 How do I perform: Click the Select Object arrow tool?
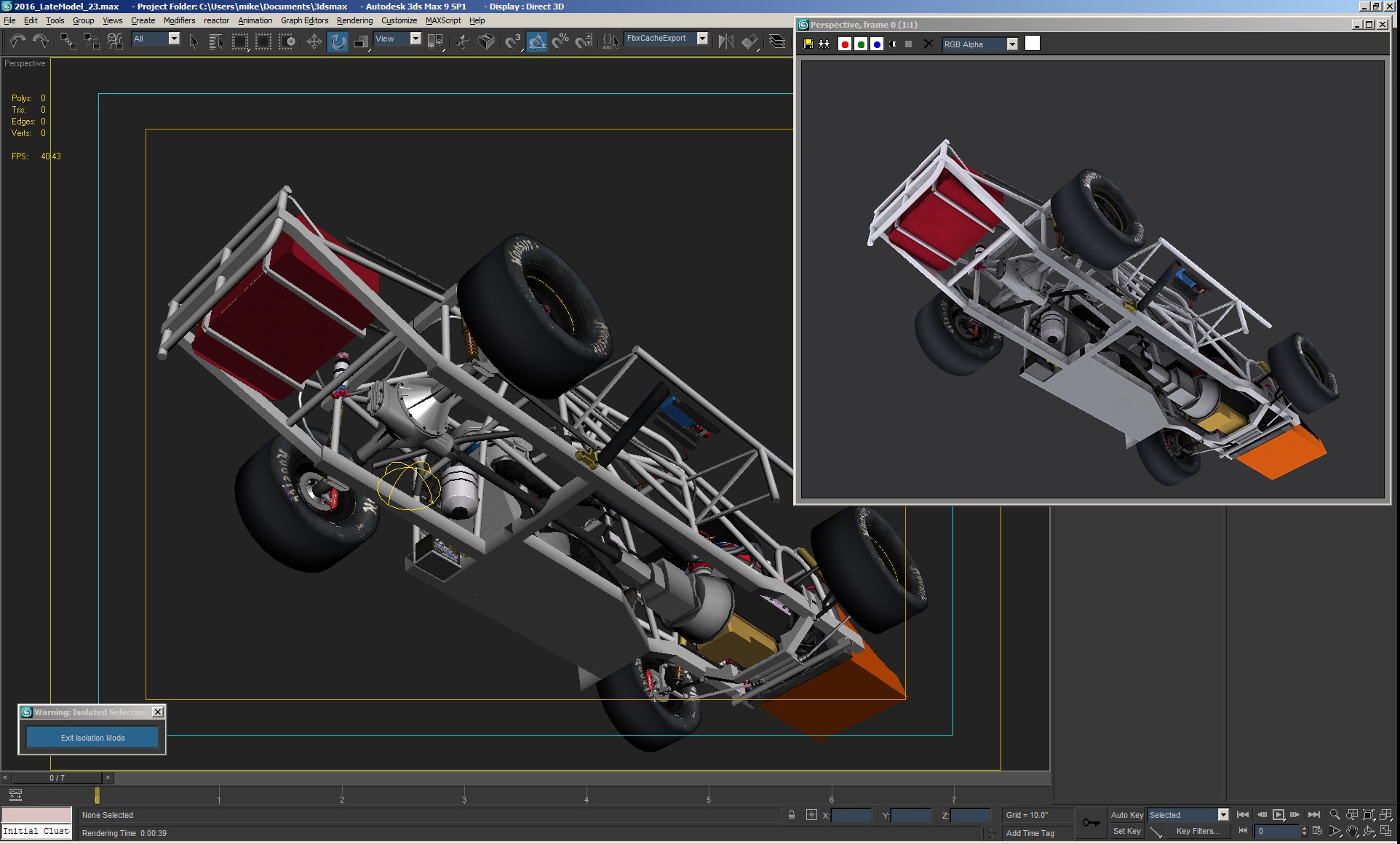tap(194, 41)
